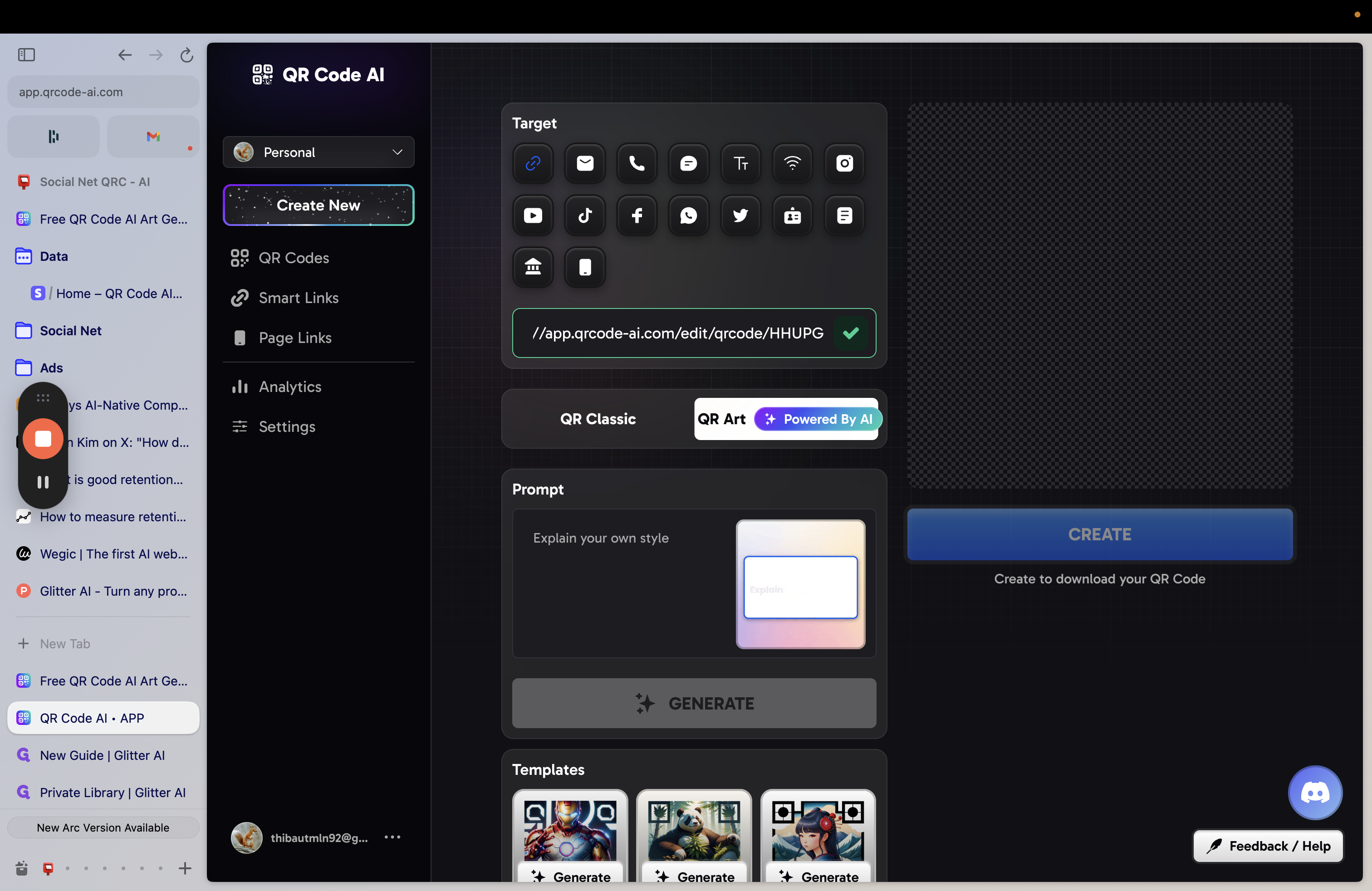Switch to QR Art mode
Screen dimensions: 1372x891
786,419
